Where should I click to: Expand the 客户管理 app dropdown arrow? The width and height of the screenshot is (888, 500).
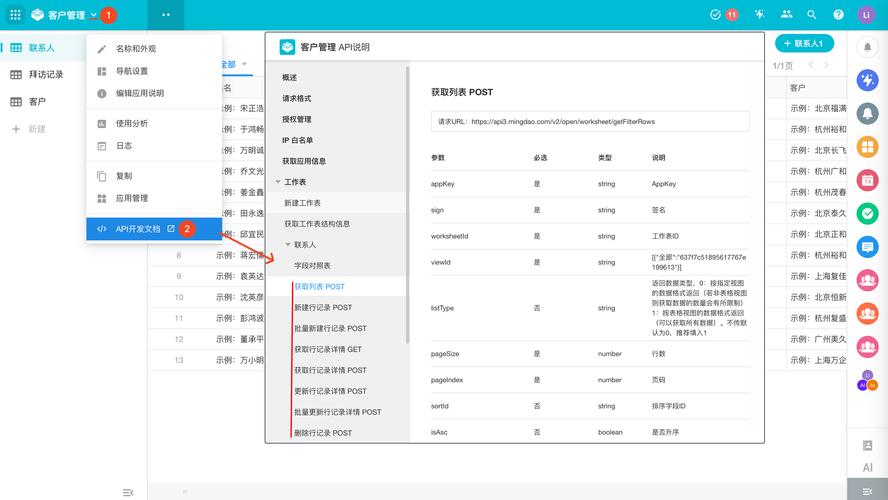click(93, 15)
